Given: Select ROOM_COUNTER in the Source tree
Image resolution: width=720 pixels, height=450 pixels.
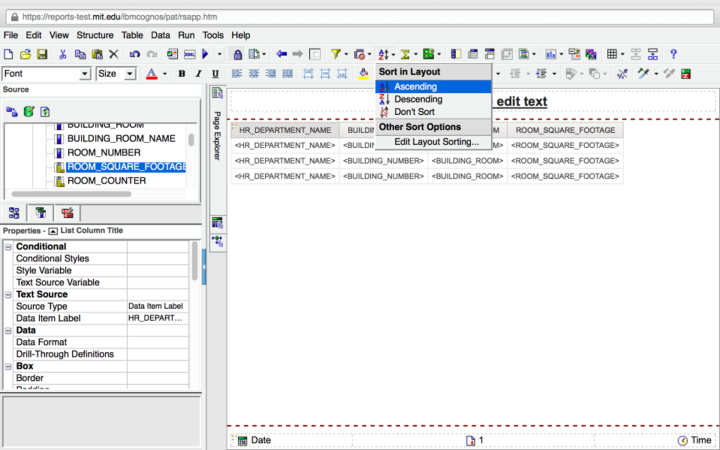Looking at the screenshot, I should point(106,181).
